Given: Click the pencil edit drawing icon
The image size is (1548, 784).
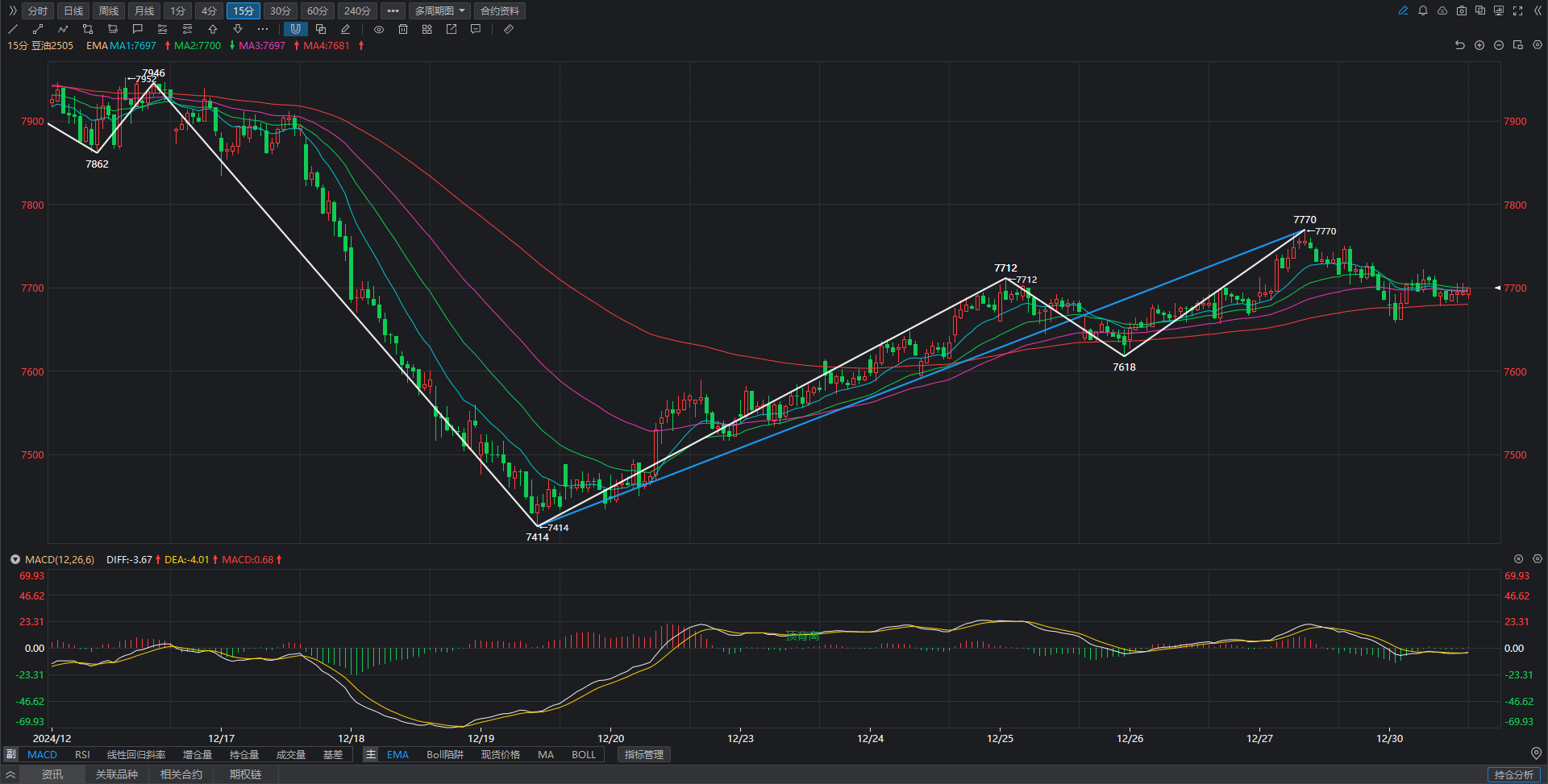Looking at the screenshot, I should [x=345, y=29].
